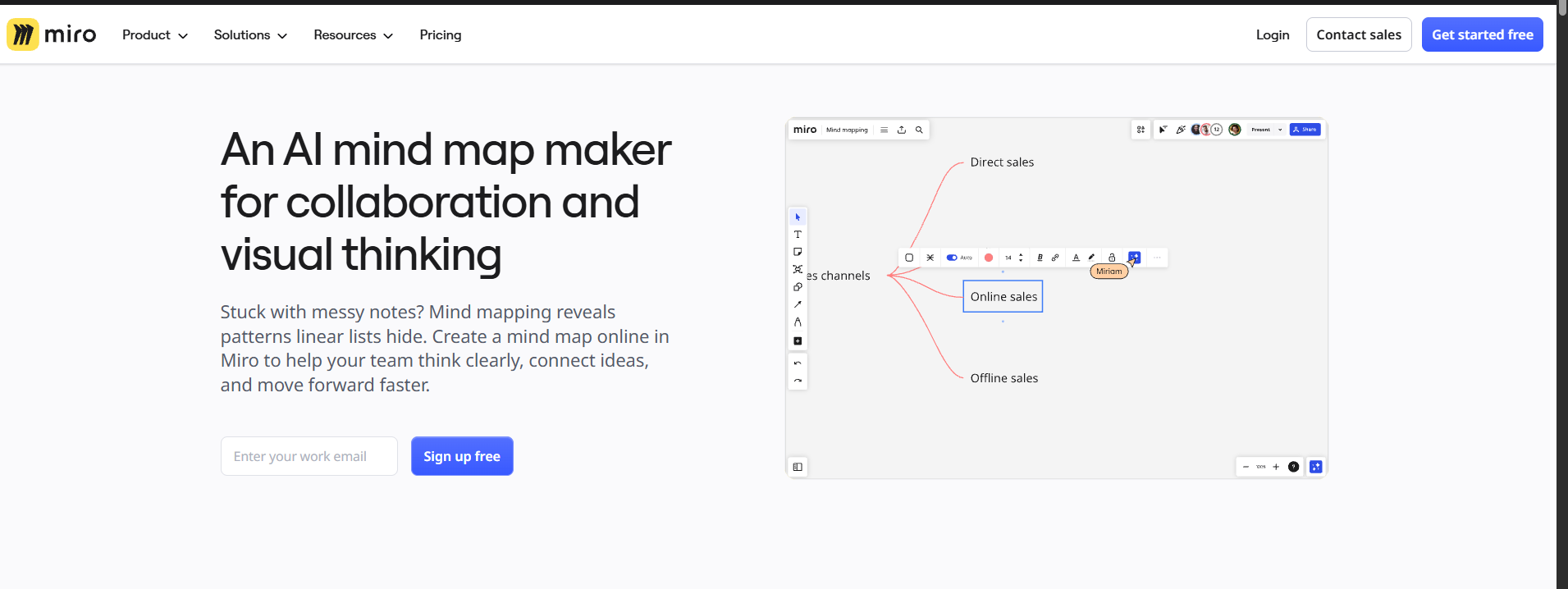Viewport: 1568px width, 589px height.
Task: Click the Login link
Action: pyautogui.click(x=1273, y=34)
